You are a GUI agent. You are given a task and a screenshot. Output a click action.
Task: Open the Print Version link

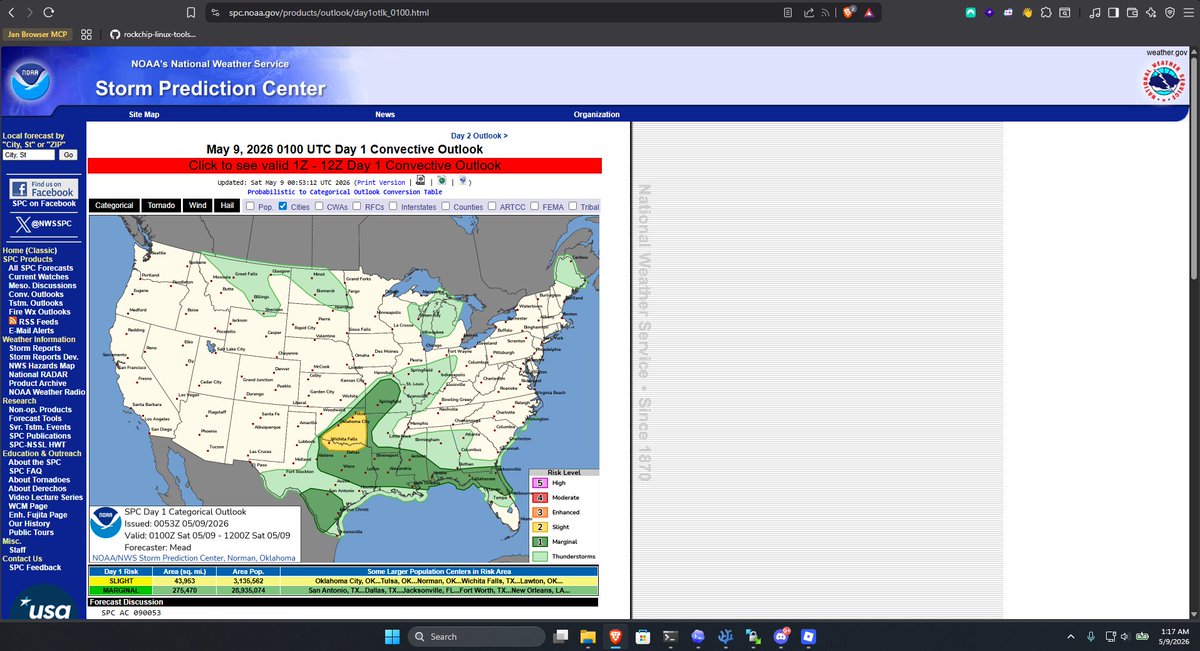[x=380, y=183]
